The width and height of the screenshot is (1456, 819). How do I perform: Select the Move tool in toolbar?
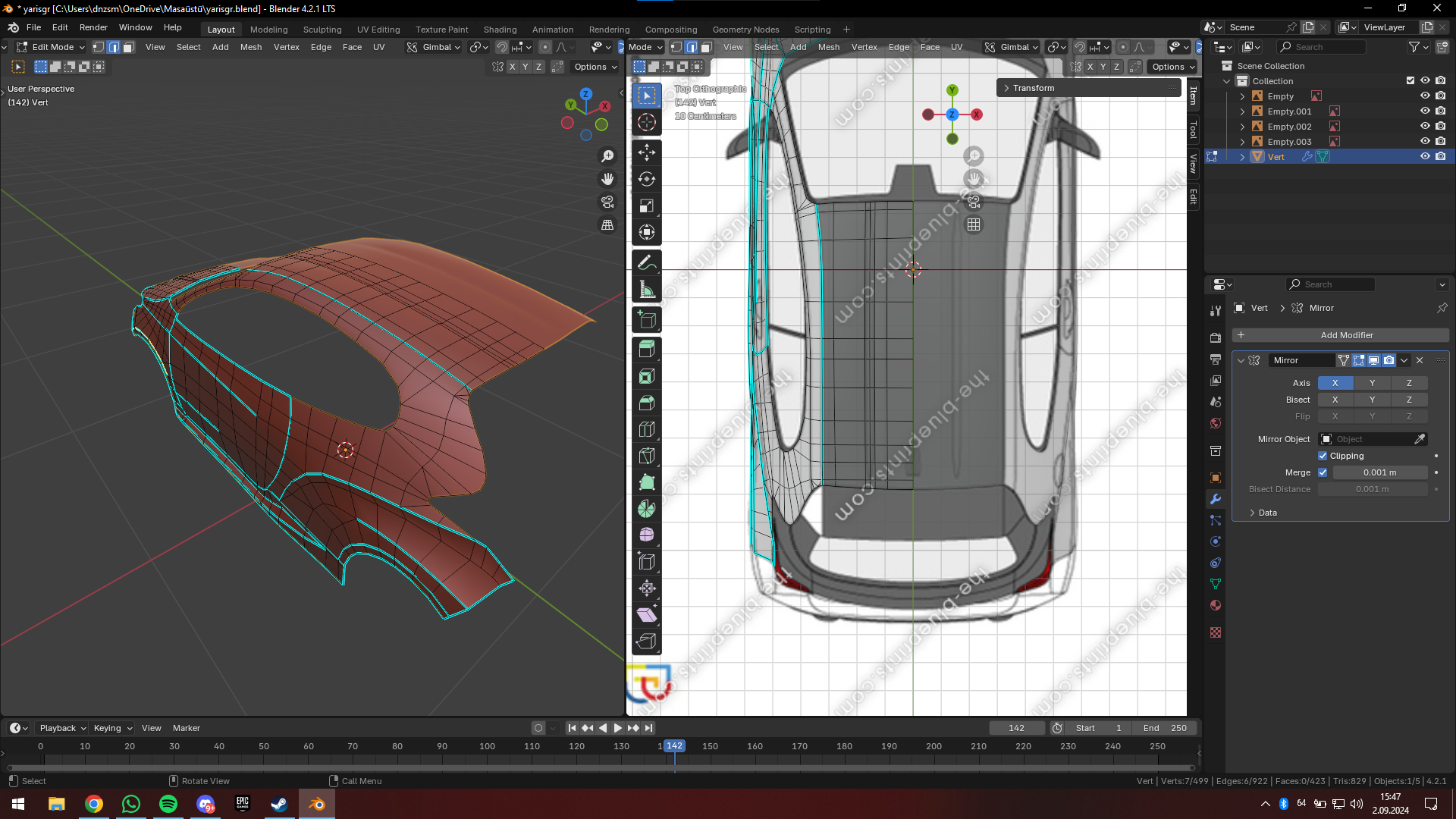point(646,152)
